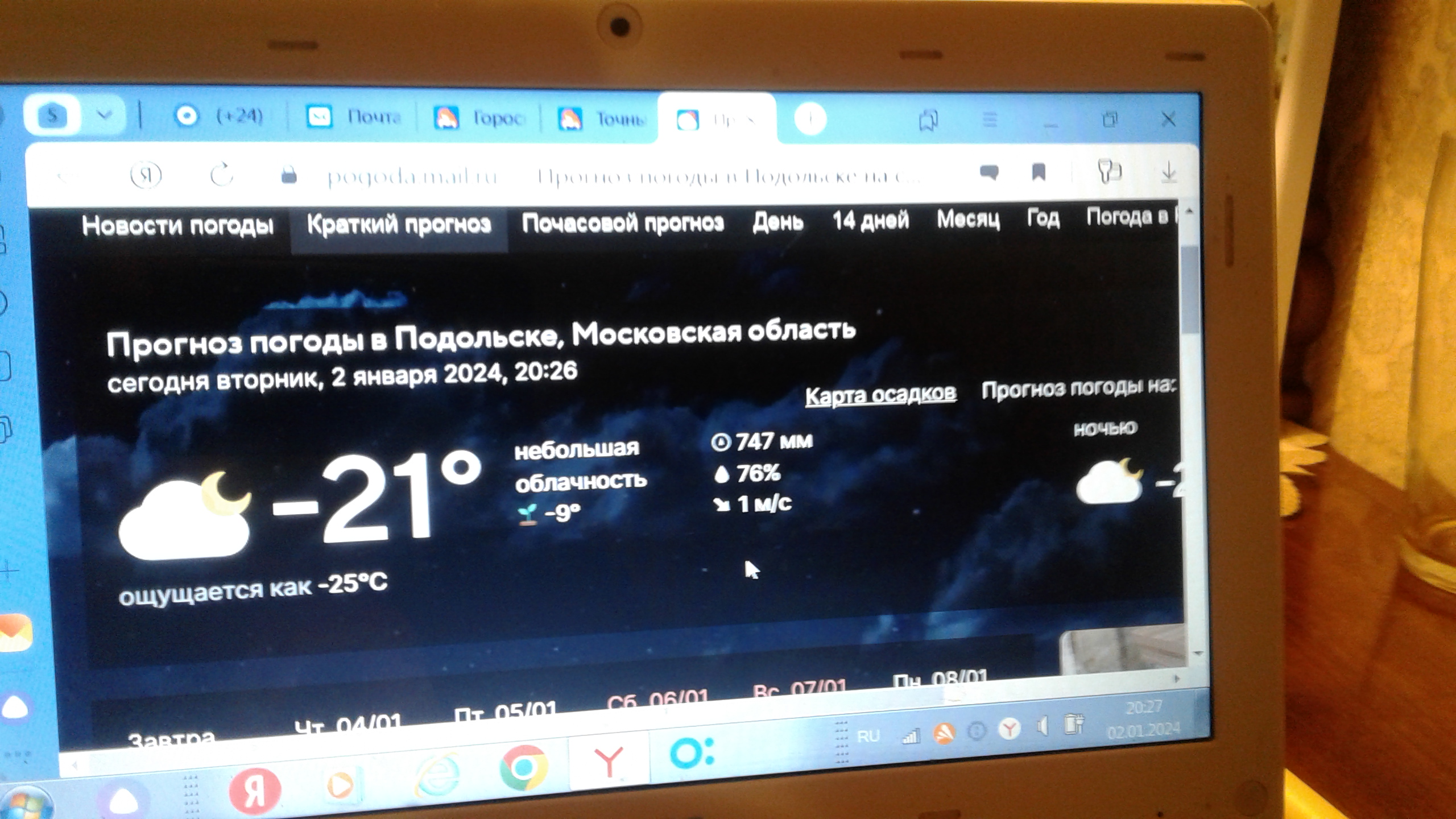Screen dimensions: 1456x819
Task: Select the Сб 06/01 day
Action: [657, 700]
